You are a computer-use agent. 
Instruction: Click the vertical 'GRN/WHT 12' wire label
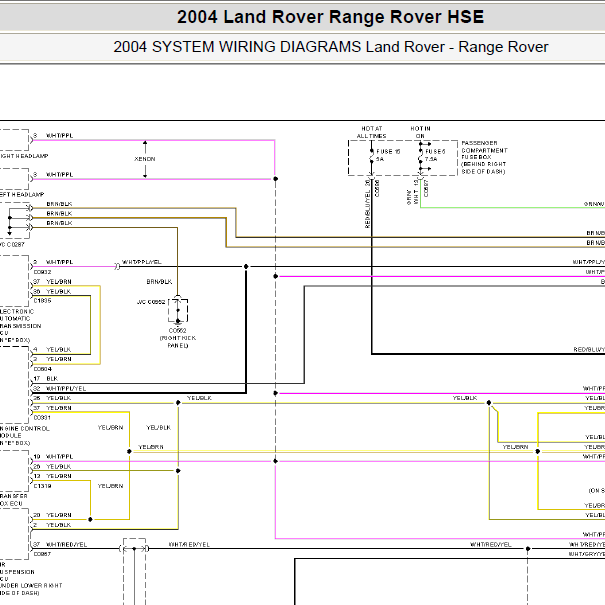click(412, 192)
